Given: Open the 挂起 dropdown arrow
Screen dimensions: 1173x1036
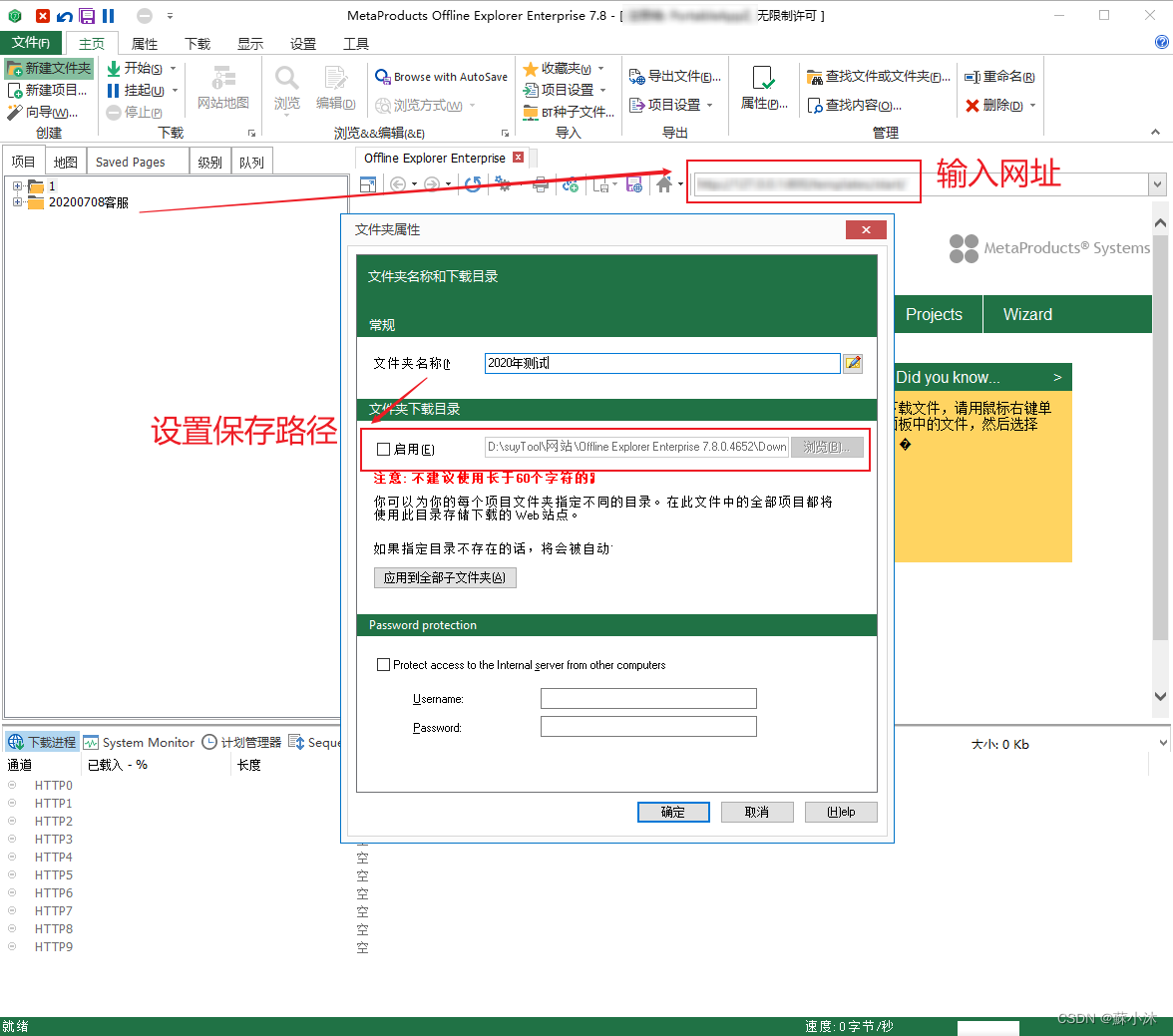Looking at the screenshot, I should pos(176,90).
